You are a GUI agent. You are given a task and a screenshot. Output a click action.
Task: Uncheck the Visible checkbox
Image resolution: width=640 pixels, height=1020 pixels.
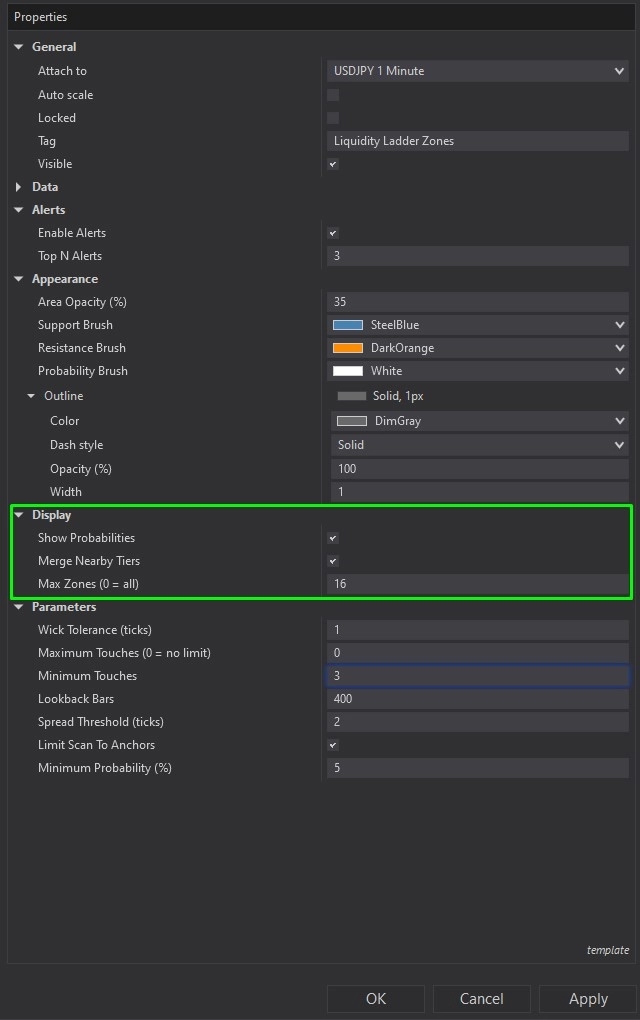coord(333,164)
